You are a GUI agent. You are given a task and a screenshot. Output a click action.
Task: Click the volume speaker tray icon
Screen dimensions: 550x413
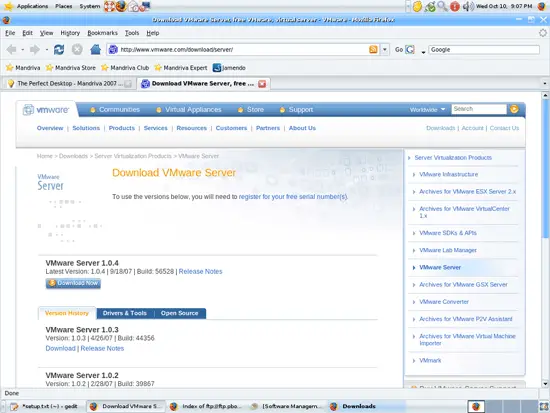click(x=468, y=6)
